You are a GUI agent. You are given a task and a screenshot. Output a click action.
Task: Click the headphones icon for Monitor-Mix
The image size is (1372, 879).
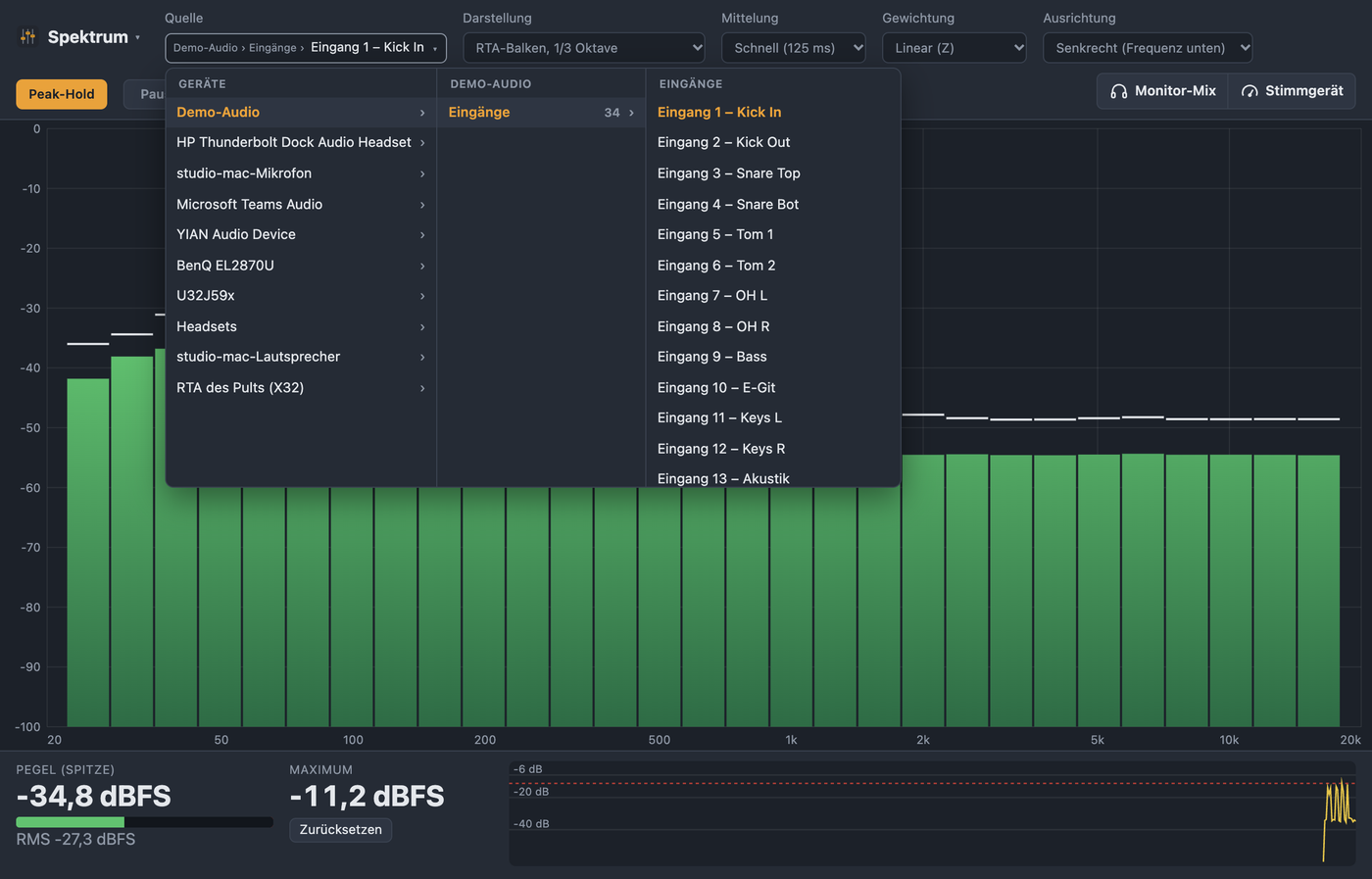point(1118,91)
